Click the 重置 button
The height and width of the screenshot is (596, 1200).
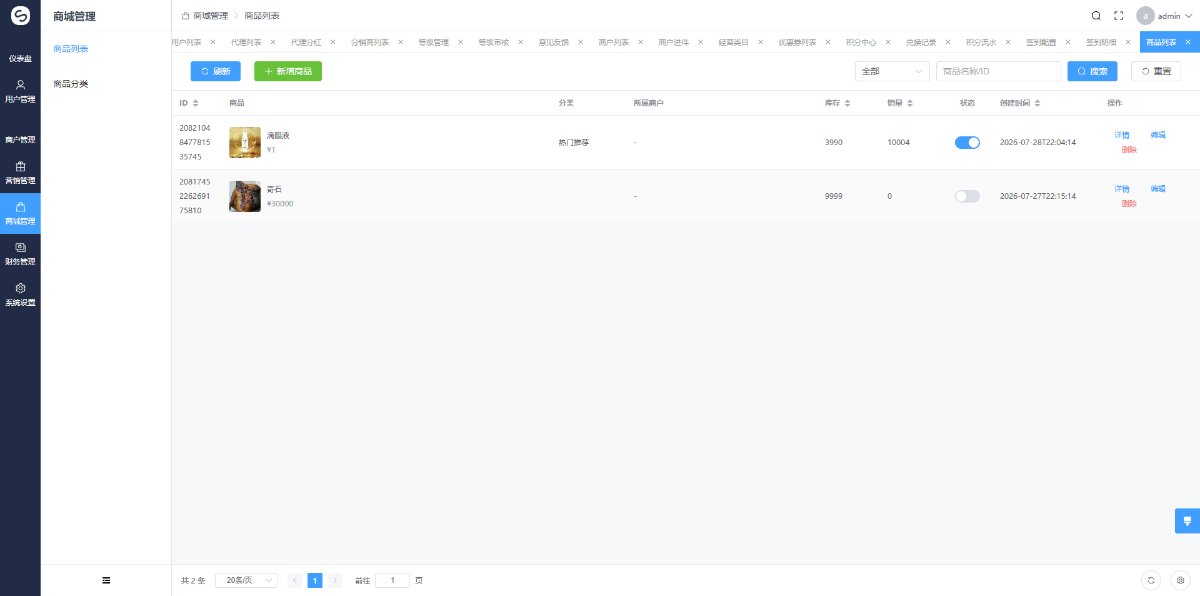[x=1155, y=71]
